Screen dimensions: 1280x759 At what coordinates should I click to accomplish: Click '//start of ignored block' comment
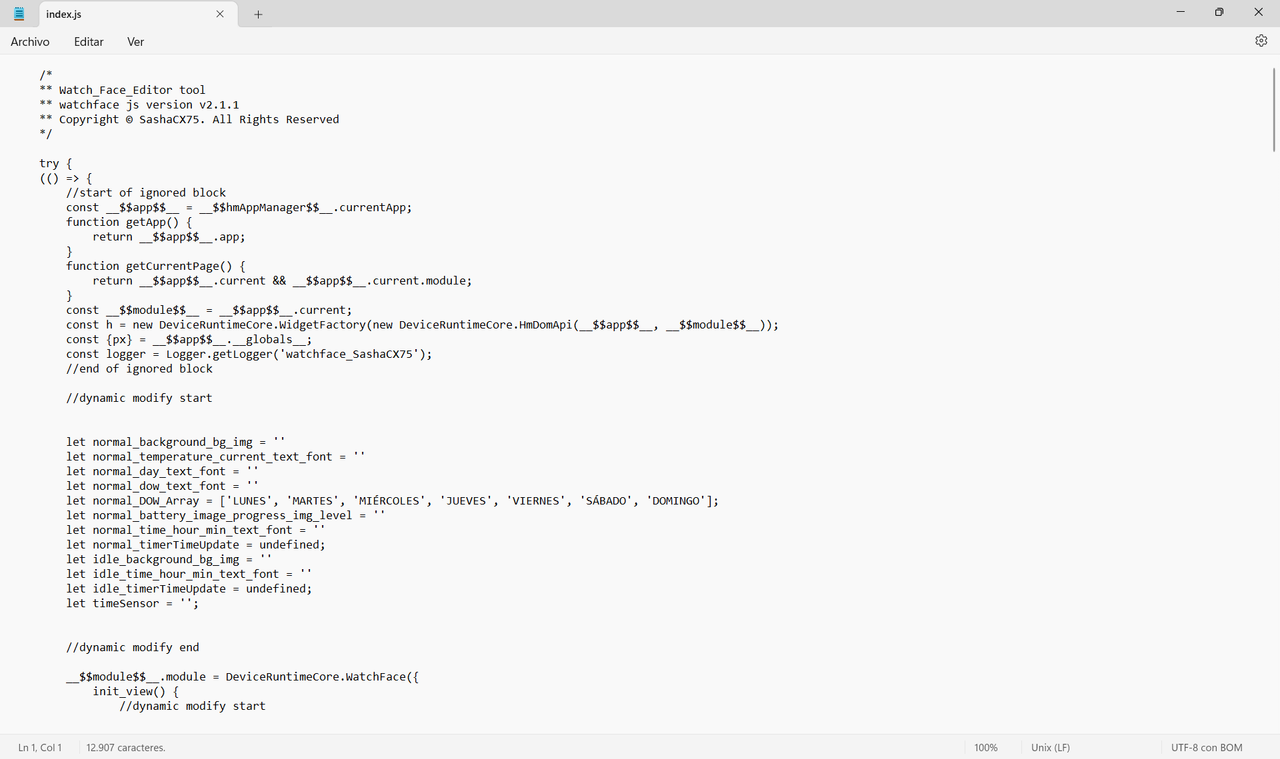146,193
